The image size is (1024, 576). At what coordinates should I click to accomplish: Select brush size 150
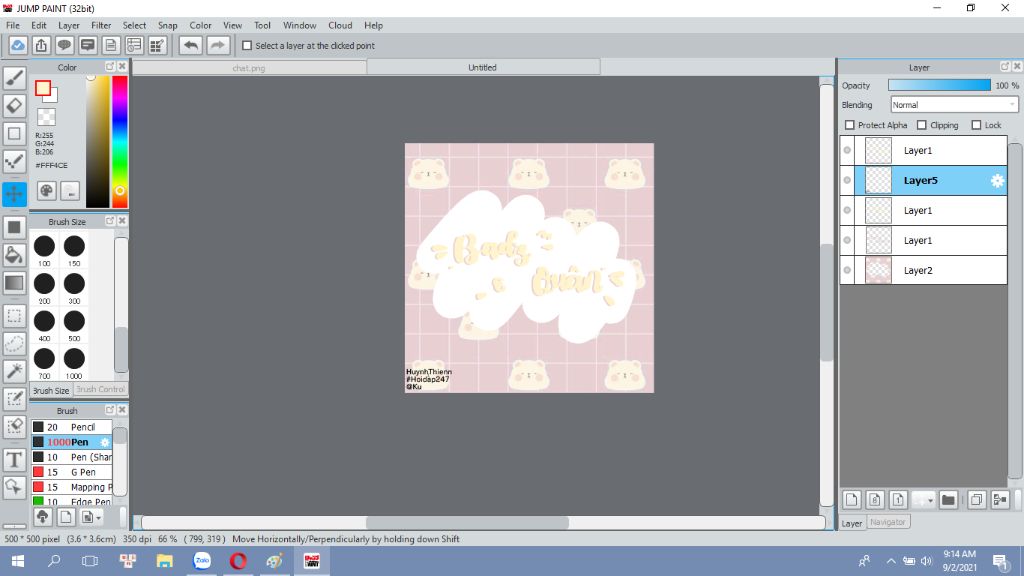(74, 251)
